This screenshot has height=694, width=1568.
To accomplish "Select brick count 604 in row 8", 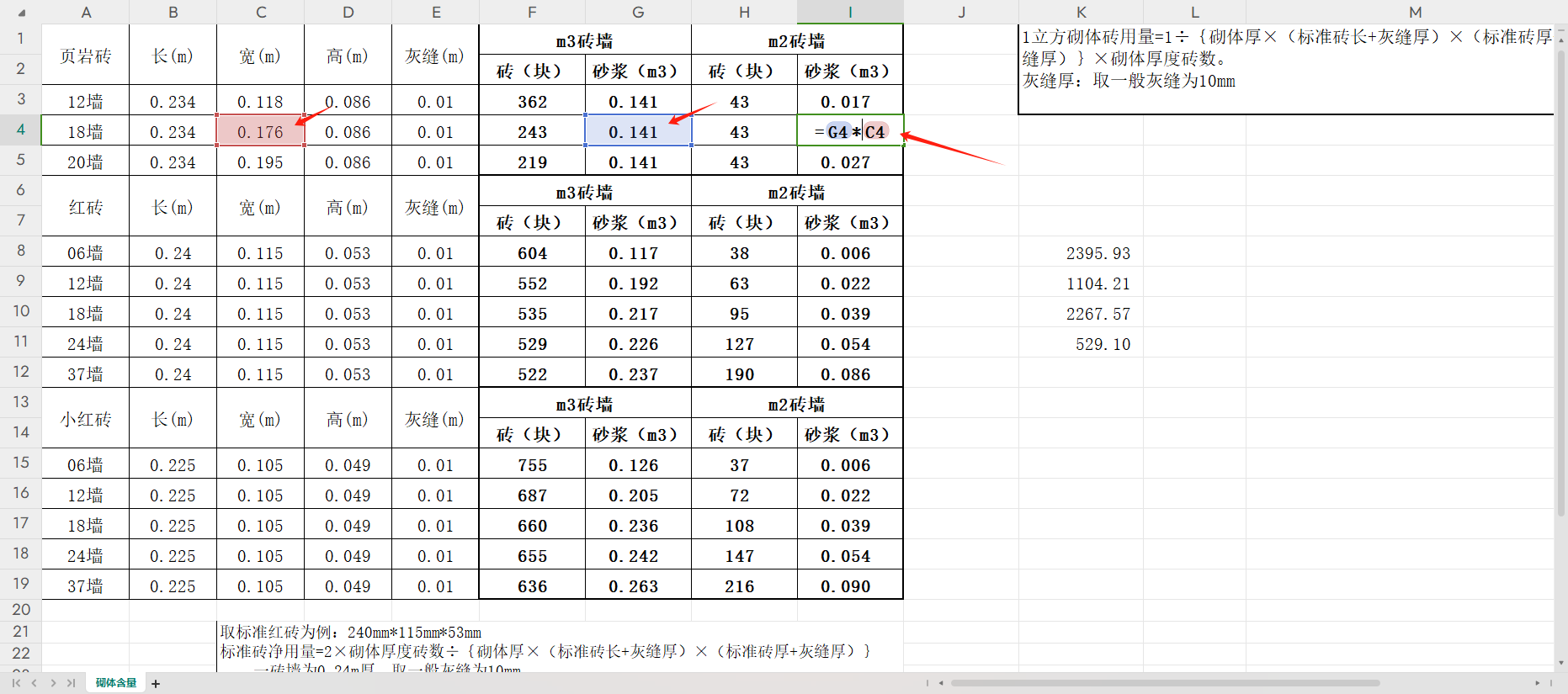I will click(532, 253).
